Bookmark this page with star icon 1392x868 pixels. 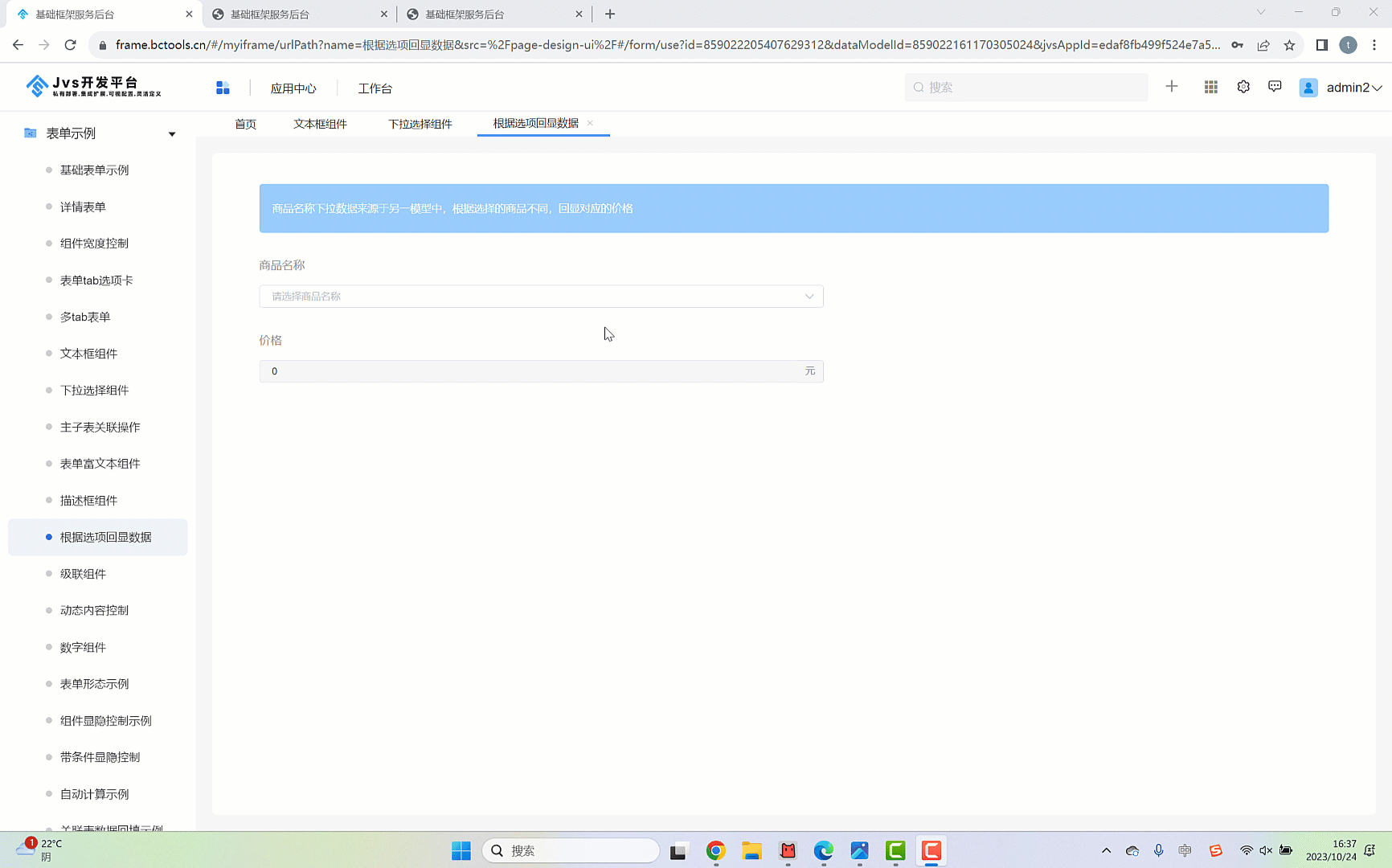[x=1290, y=45]
